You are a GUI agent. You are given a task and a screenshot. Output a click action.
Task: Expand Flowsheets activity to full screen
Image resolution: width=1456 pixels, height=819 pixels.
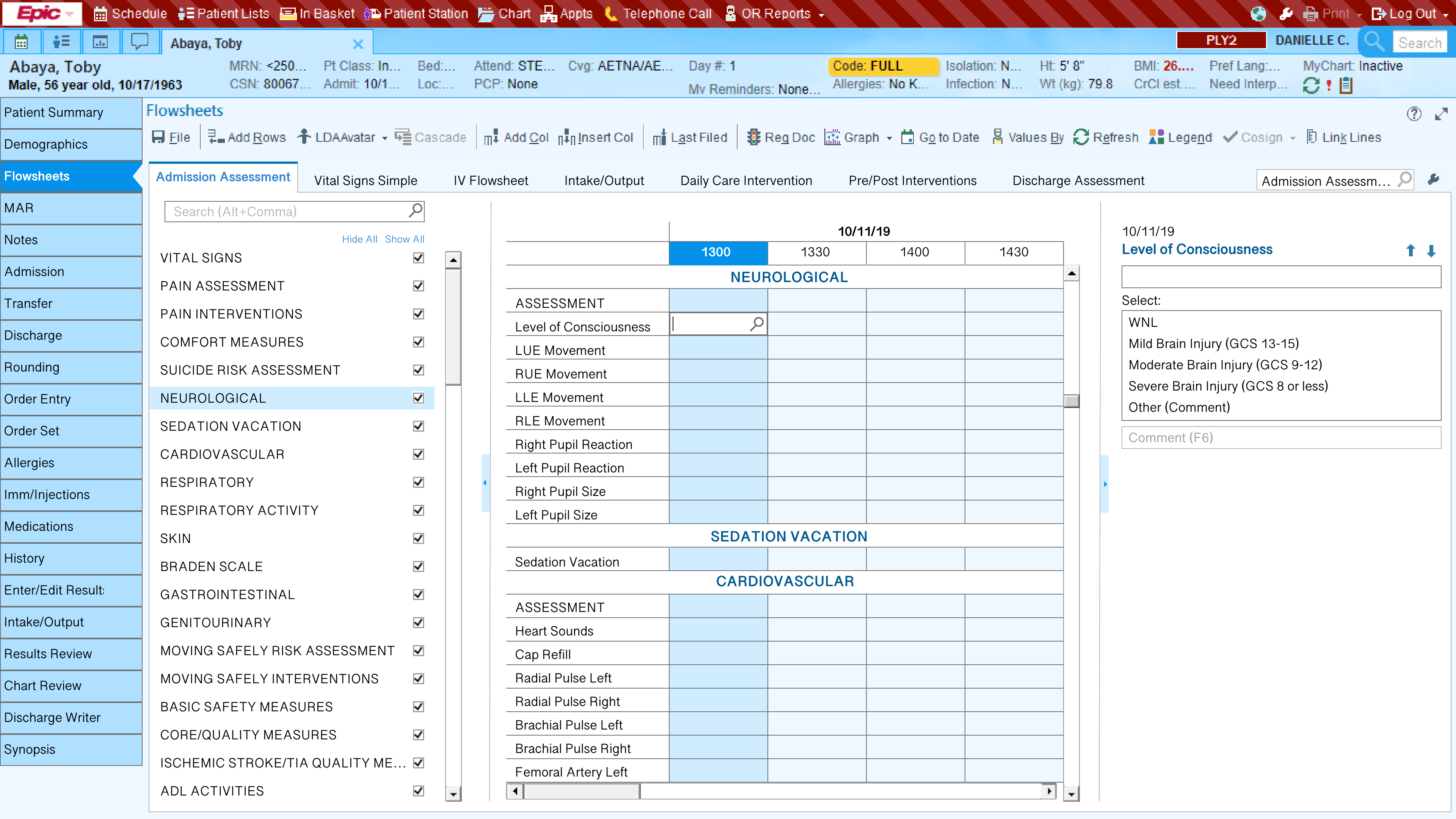1441,114
